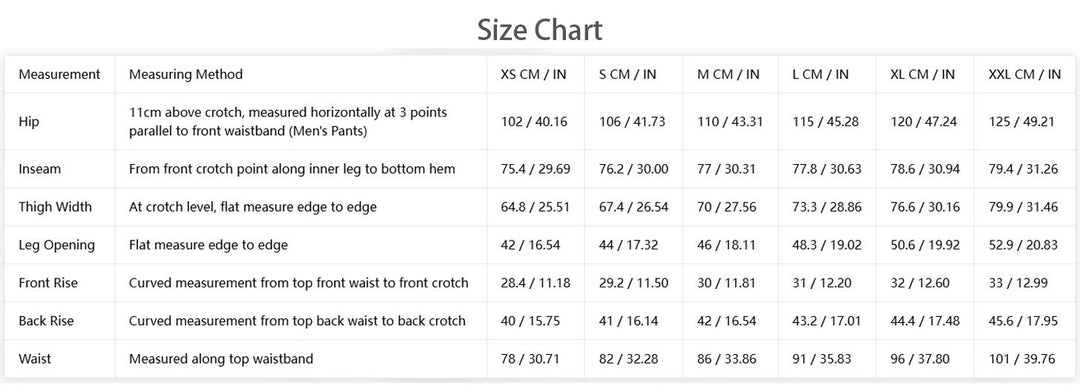Click the Measuring Method column header
The image size is (1080, 392).
click(186, 74)
